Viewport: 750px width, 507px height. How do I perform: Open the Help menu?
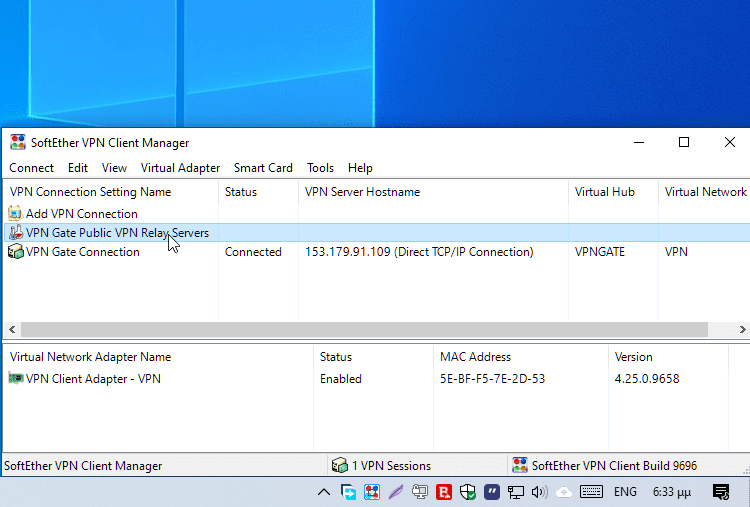pyautogui.click(x=360, y=168)
